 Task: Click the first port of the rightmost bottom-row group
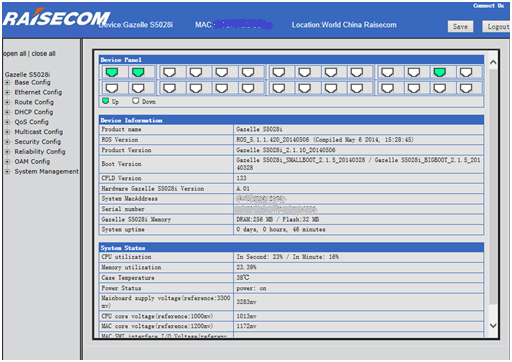387,88
